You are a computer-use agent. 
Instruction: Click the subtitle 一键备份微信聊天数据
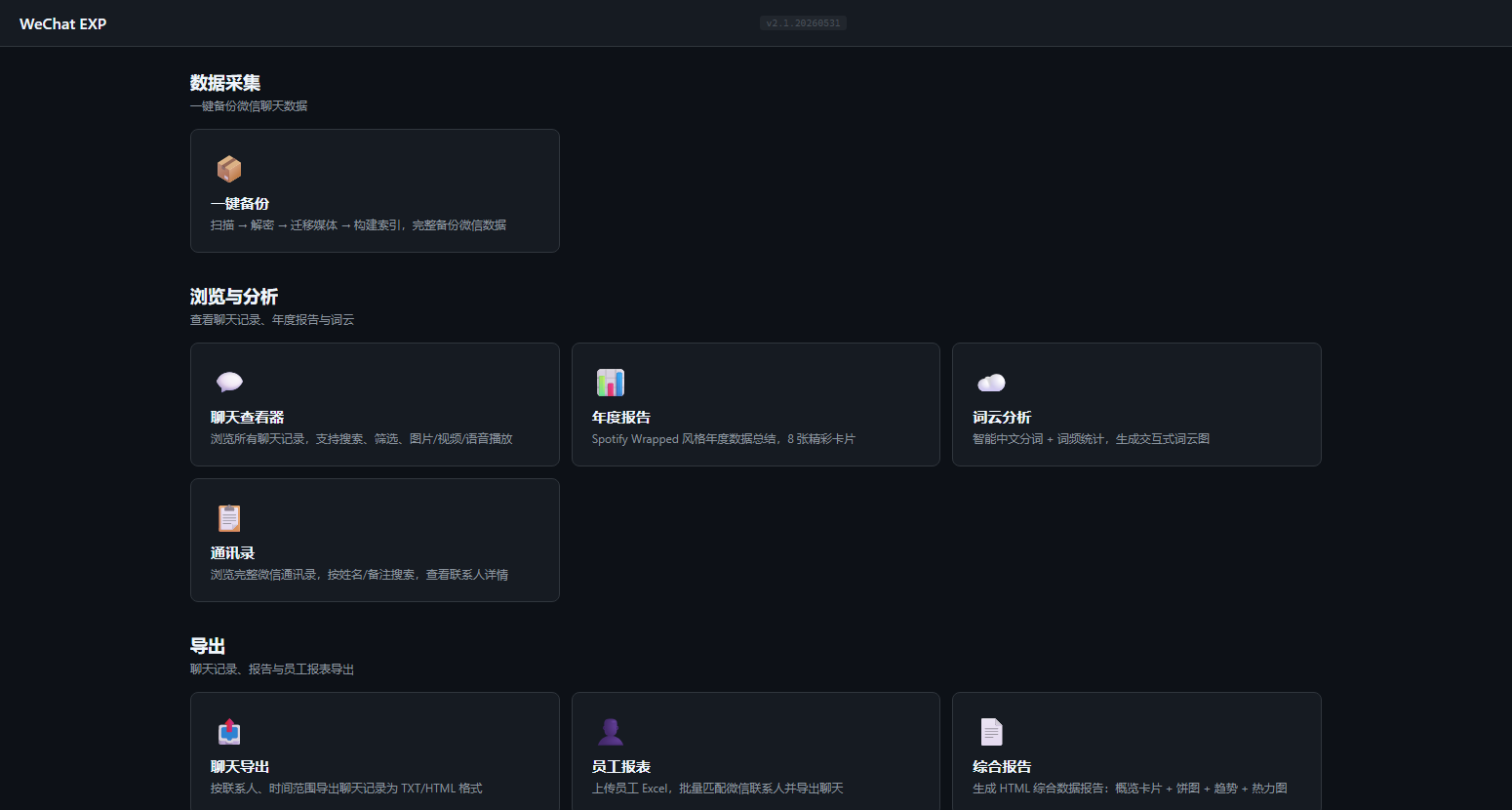pos(249,106)
